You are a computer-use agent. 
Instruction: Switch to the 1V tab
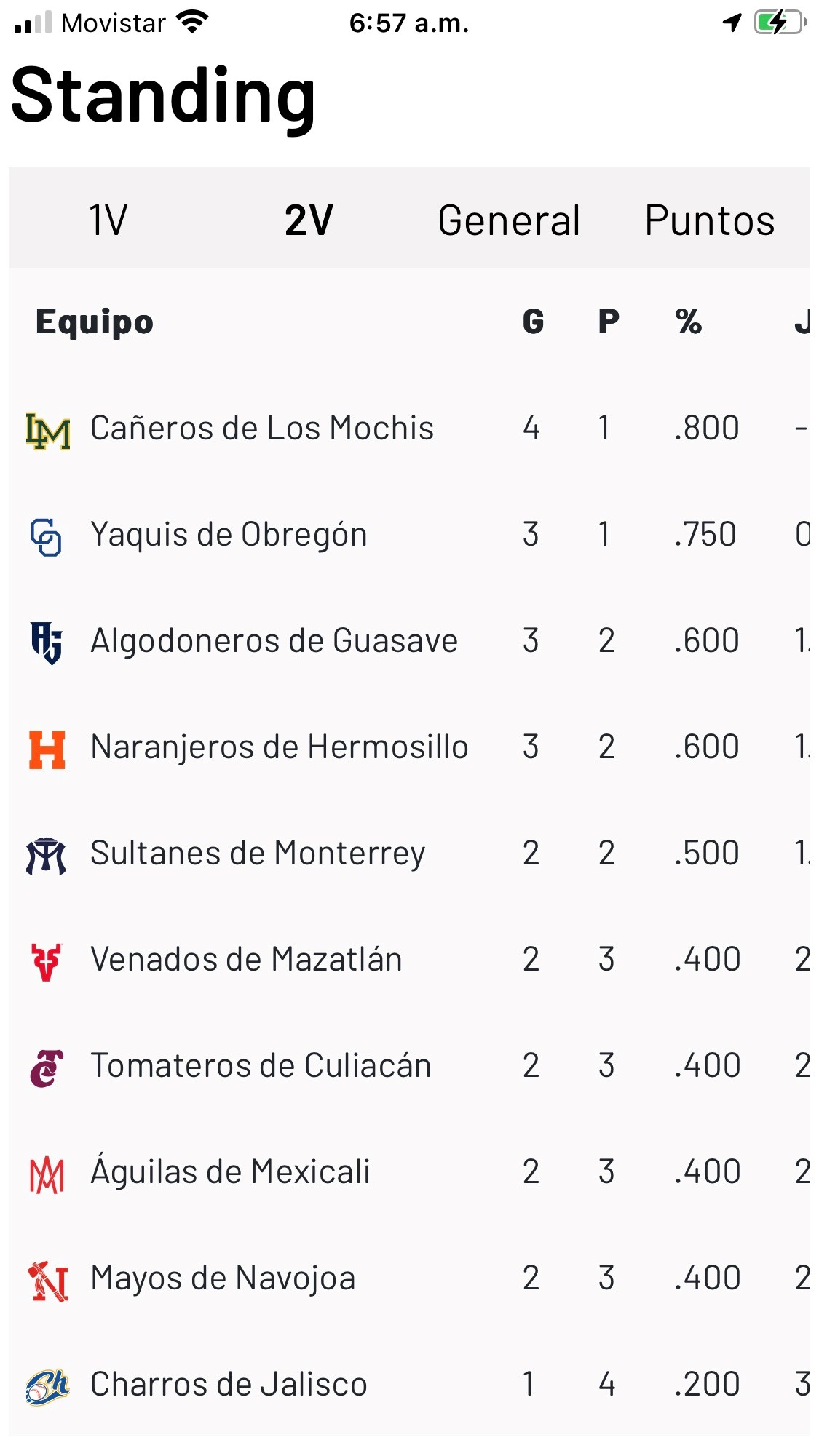pos(108,220)
